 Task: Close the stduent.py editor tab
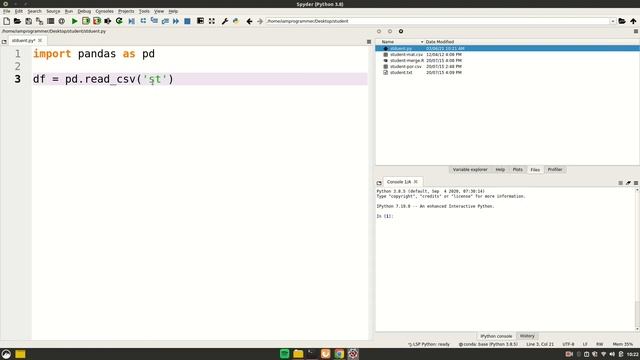40,40
